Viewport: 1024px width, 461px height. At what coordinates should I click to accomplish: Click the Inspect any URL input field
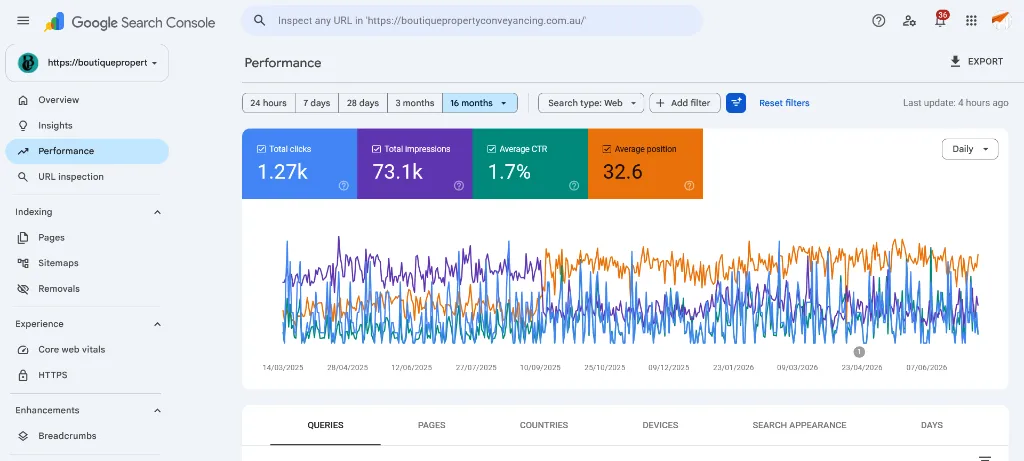click(x=472, y=21)
